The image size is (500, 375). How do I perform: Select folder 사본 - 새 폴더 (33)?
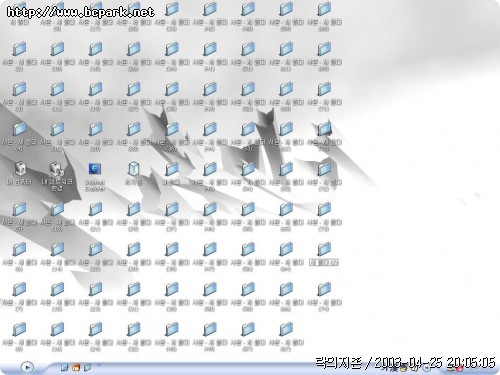click(x=171, y=16)
